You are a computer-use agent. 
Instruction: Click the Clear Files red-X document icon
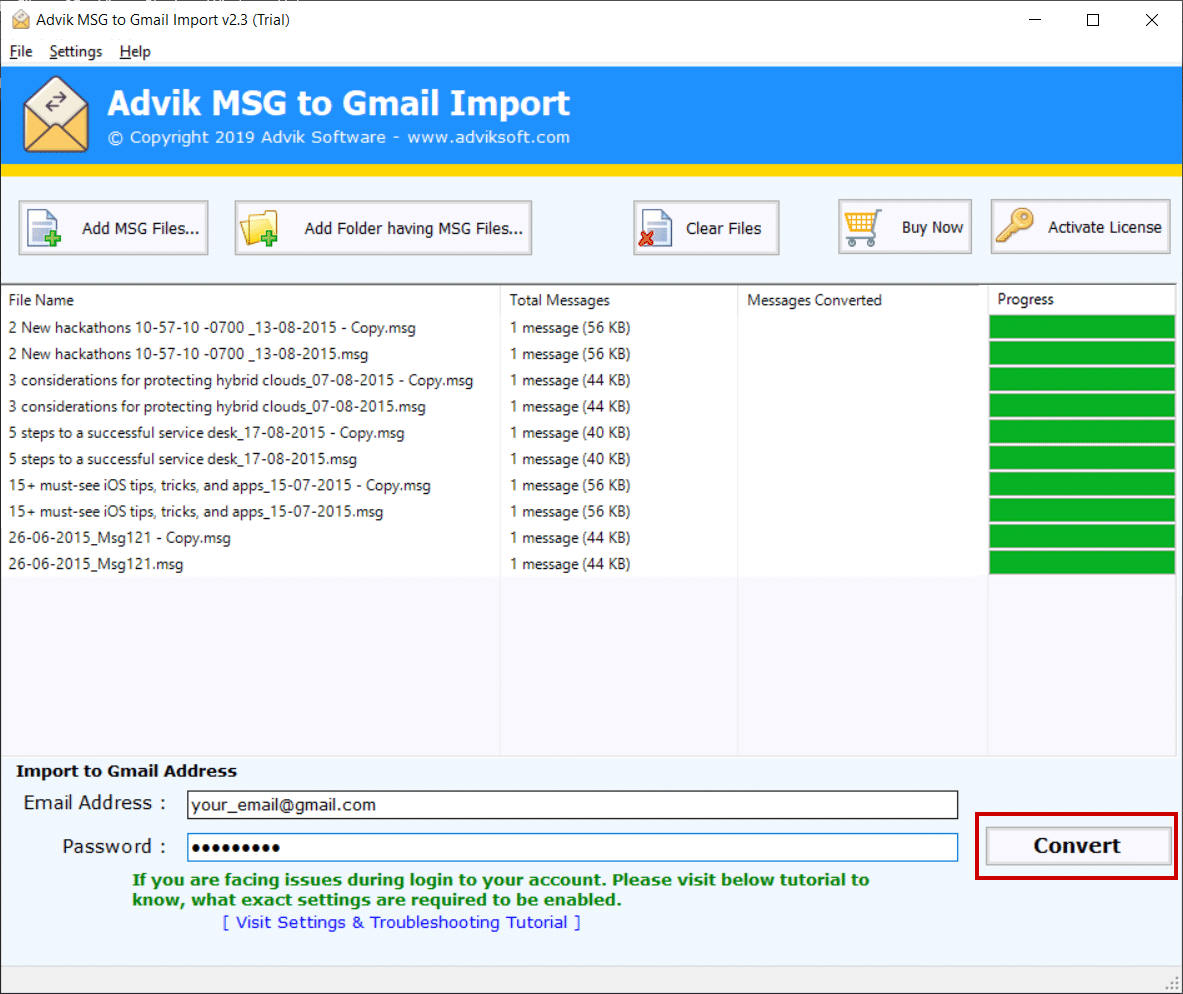coord(655,228)
